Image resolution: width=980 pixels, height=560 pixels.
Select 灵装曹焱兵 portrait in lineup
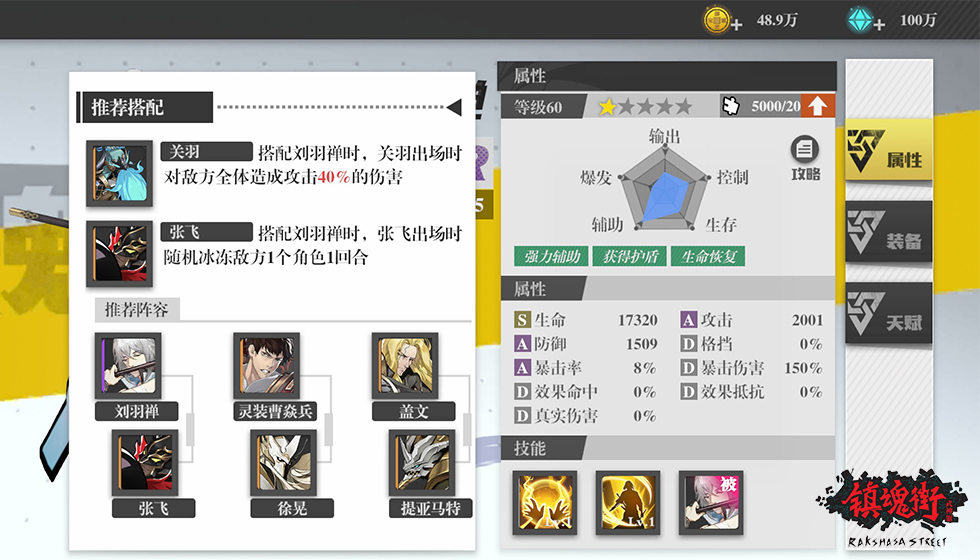pyautogui.click(x=267, y=366)
